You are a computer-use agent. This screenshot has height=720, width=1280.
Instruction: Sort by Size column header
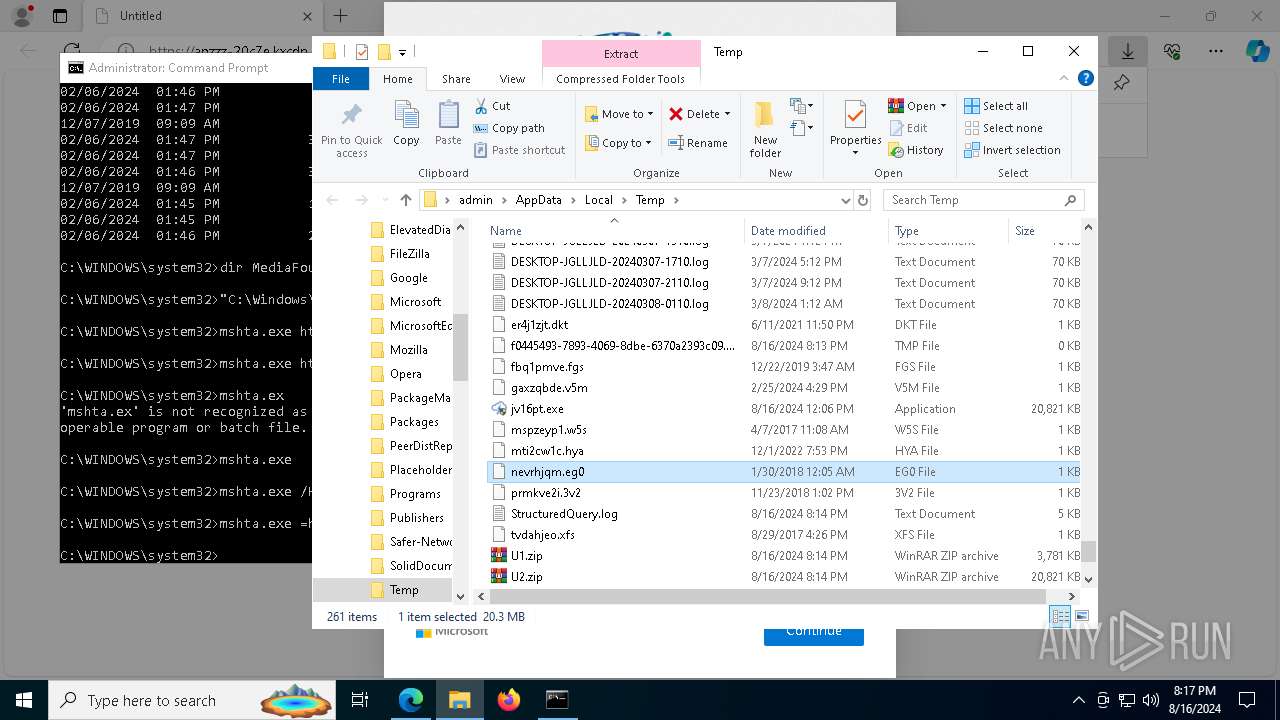[x=1044, y=230]
